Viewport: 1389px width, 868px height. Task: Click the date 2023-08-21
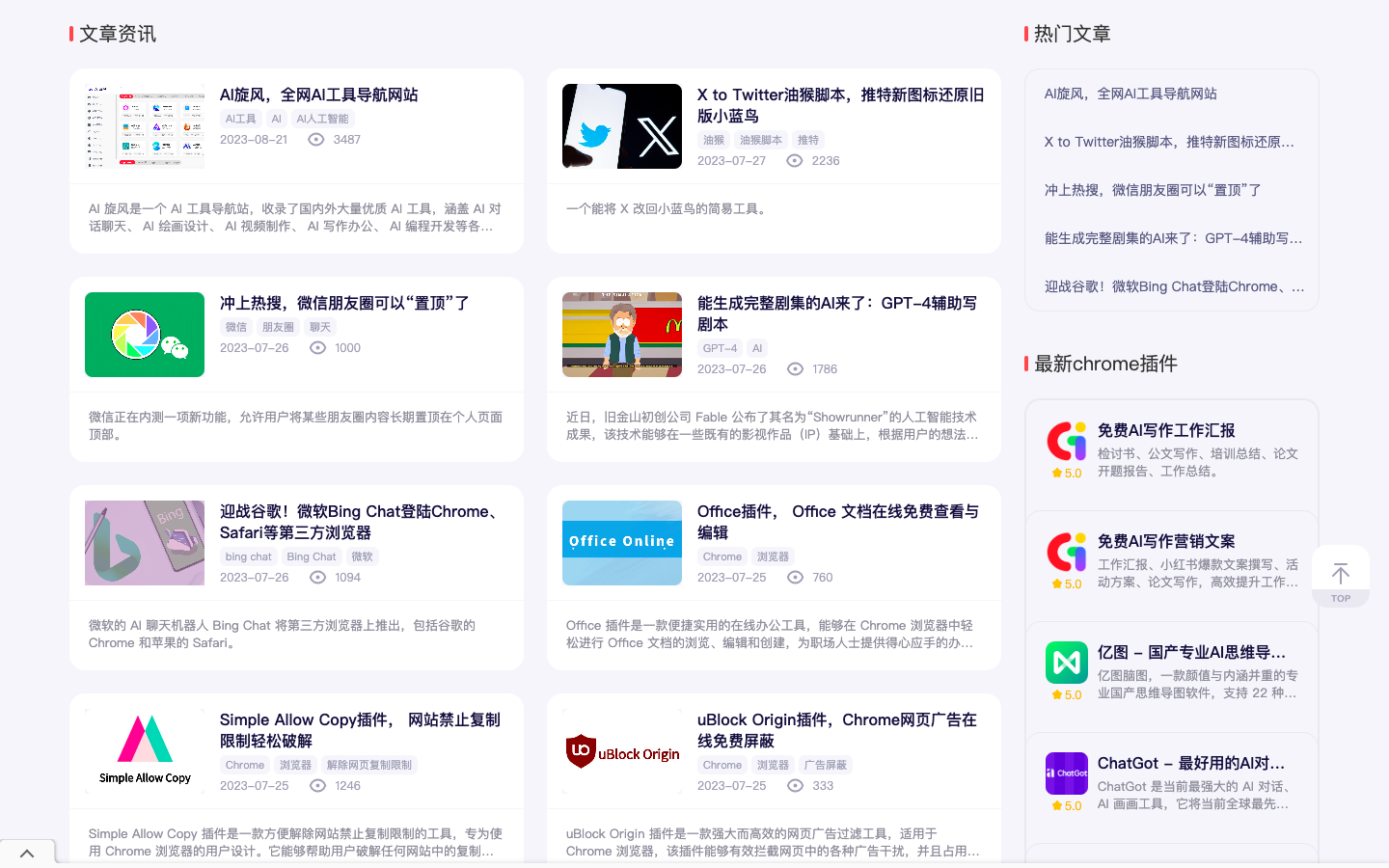(x=254, y=140)
